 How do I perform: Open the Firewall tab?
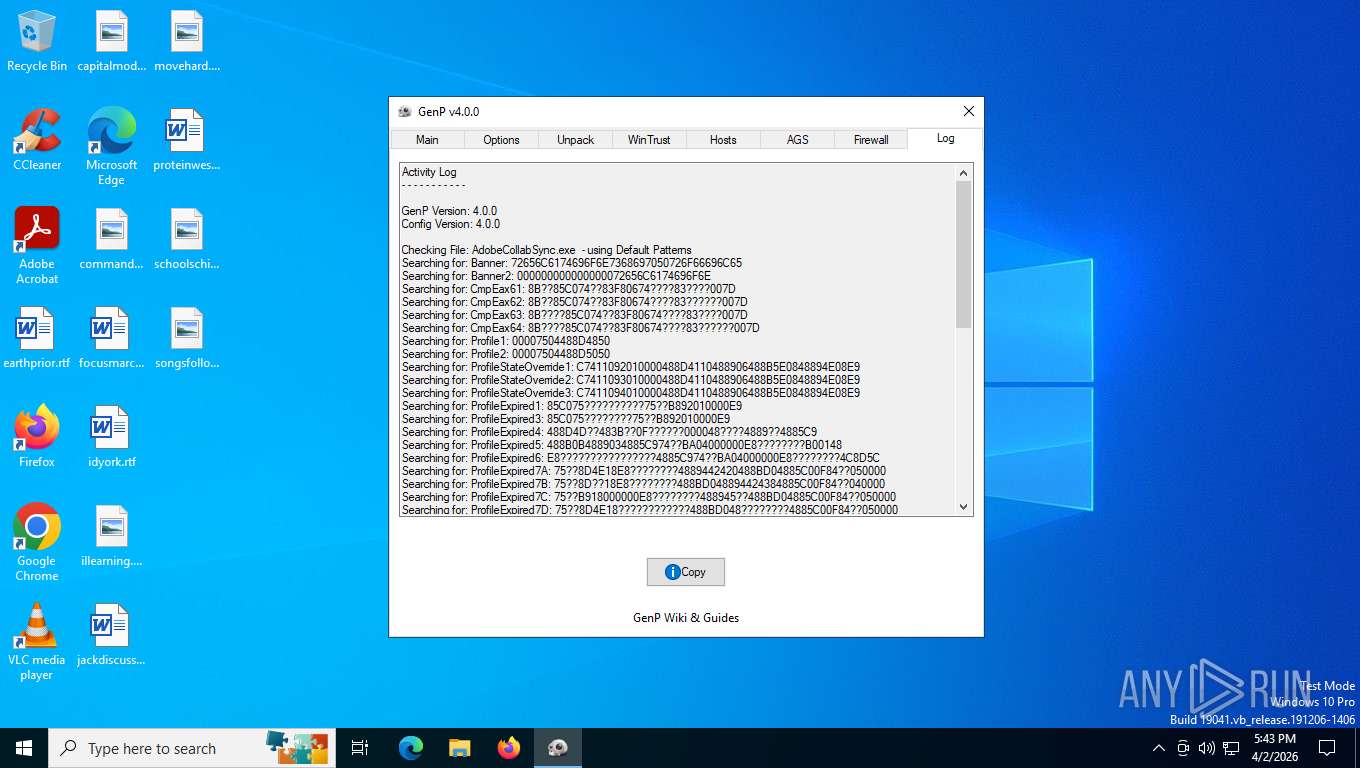pos(871,140)
